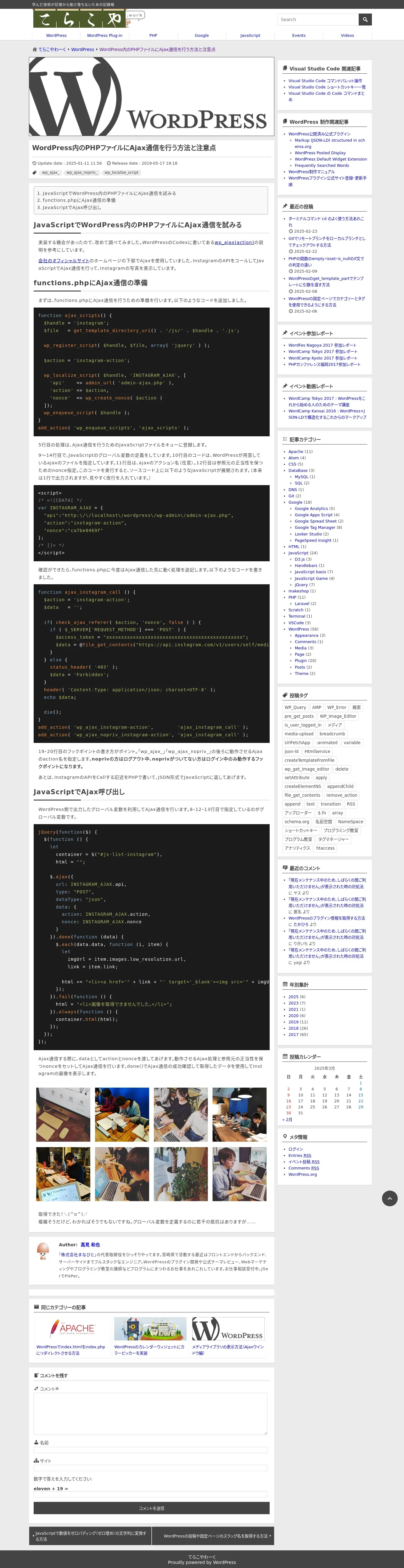Select the Events navigation menu item

click(x=299, y=35)
